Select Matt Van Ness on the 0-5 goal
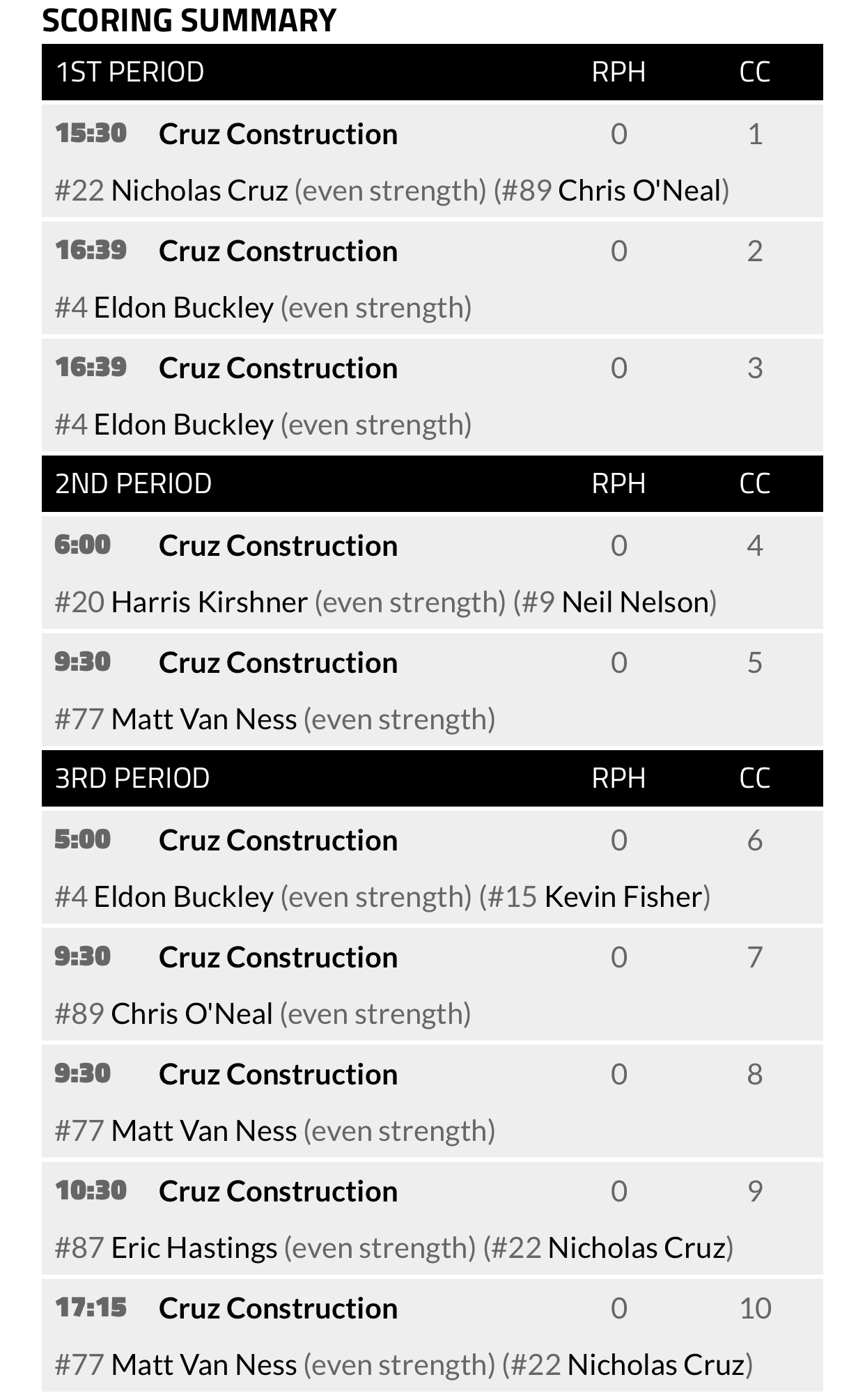Viewport: 865px width, 1400px height. click(204, 720)
